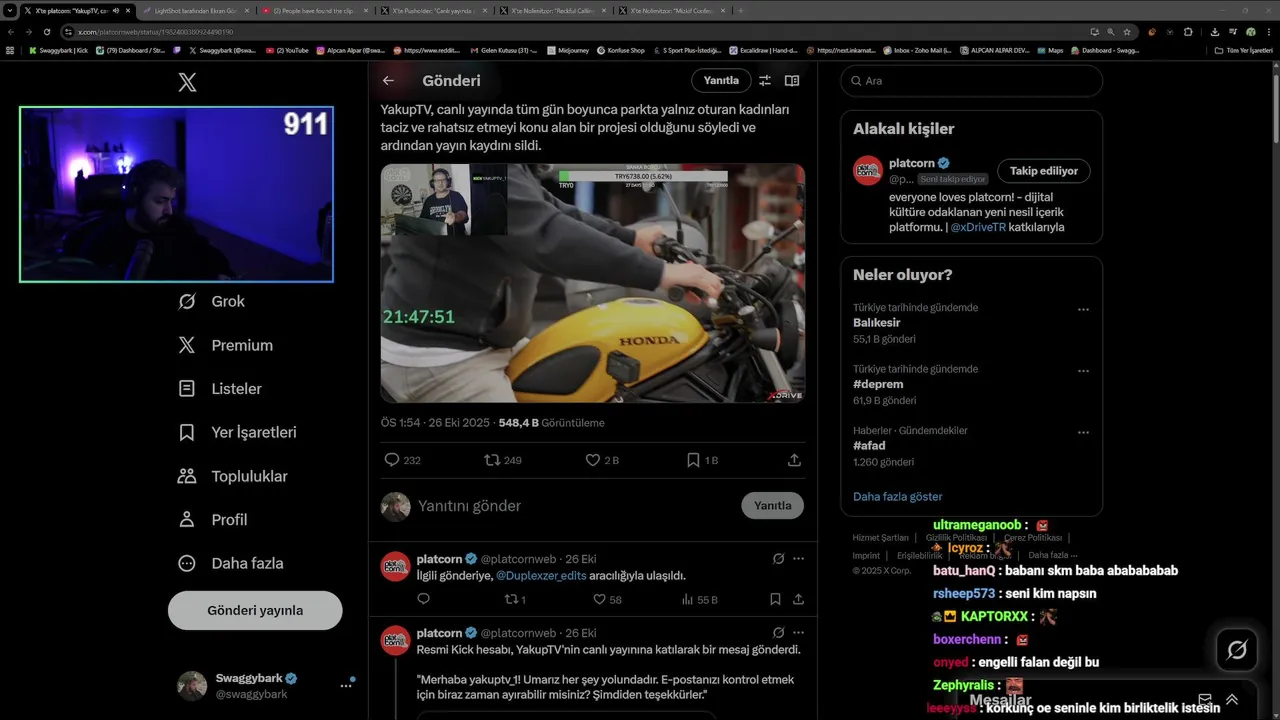Open the reply sorting filter icon
The width and height of the screenshot is (1280, 720).
[765, 81]
